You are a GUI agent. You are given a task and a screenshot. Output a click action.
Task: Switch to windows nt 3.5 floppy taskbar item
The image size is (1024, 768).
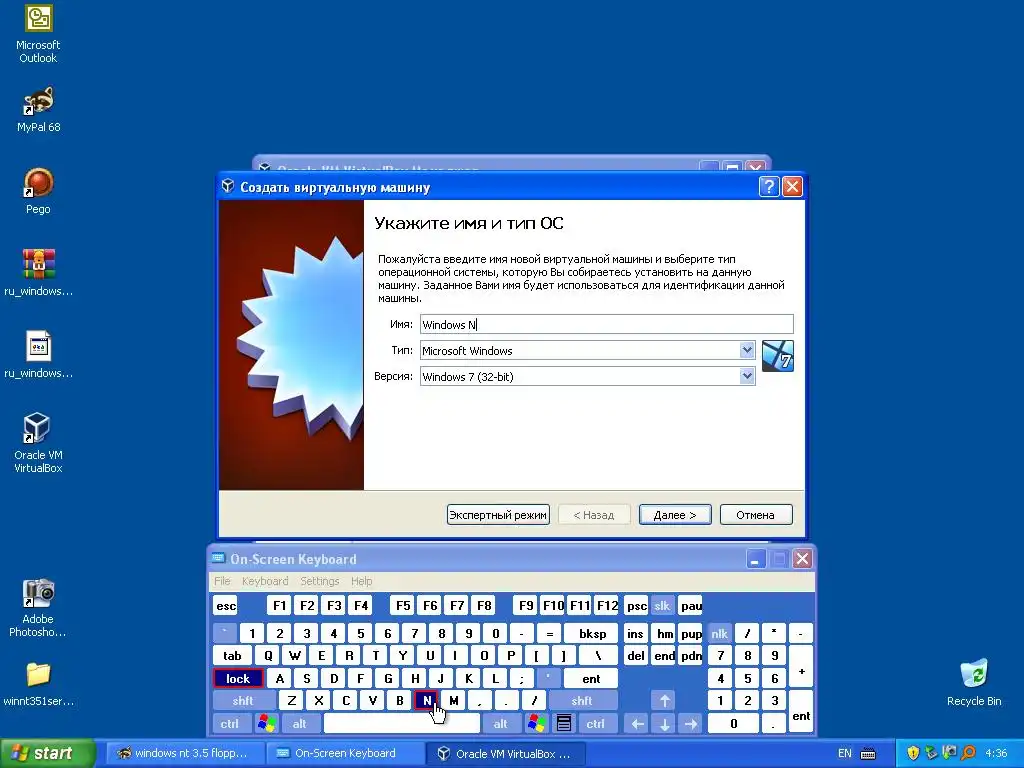point(183,753)
